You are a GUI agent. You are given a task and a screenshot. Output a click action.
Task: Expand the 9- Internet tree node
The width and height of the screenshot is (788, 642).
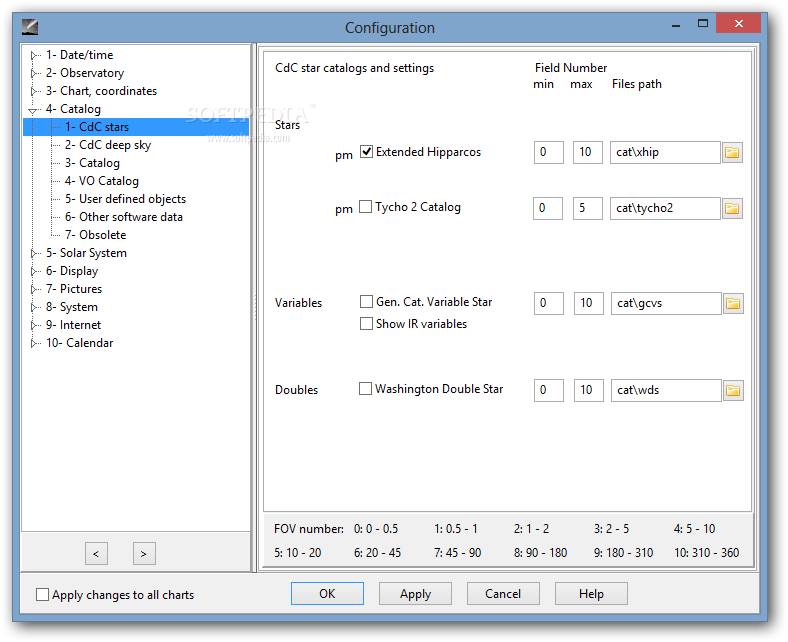click(x=34, y=325)
